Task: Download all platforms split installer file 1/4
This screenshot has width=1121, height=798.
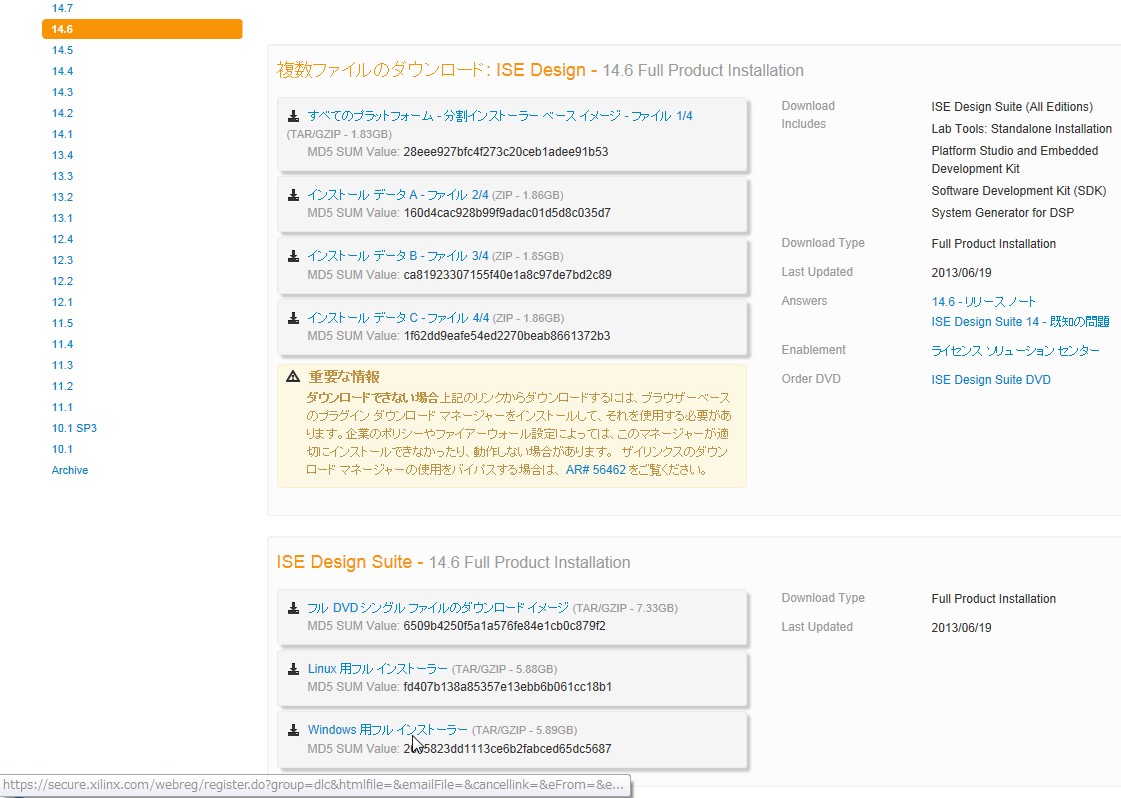Action: click(x=500, y=116)
